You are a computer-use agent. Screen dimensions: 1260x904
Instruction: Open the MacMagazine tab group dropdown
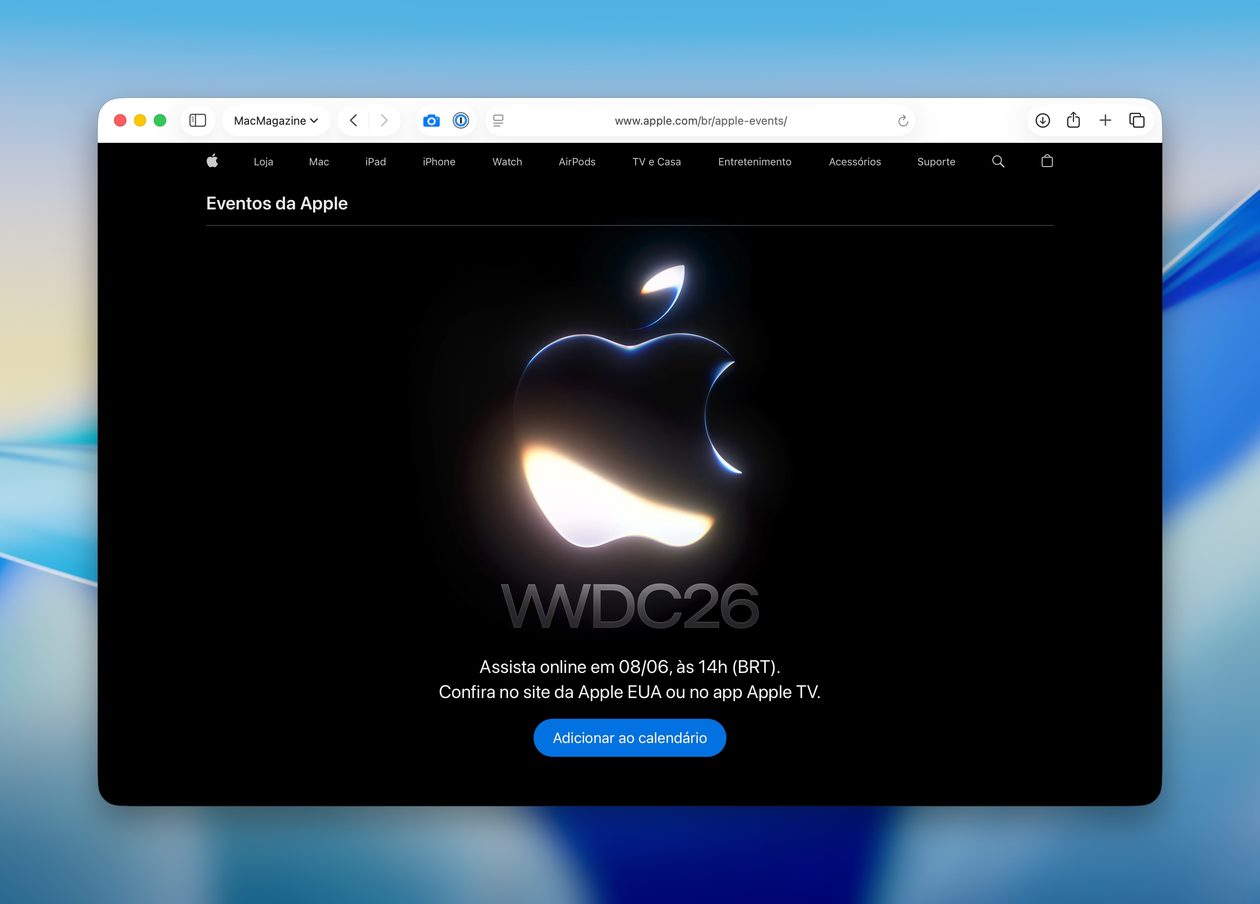(x=276, y=120)
